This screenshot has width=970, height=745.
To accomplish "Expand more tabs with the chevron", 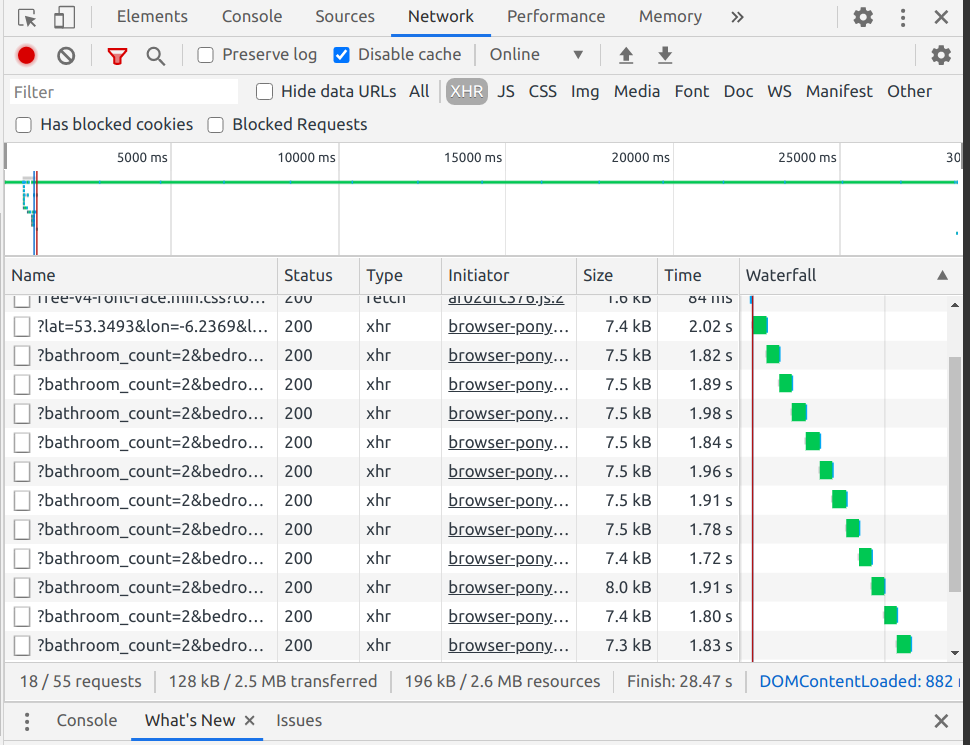I will tap(737, 17).
